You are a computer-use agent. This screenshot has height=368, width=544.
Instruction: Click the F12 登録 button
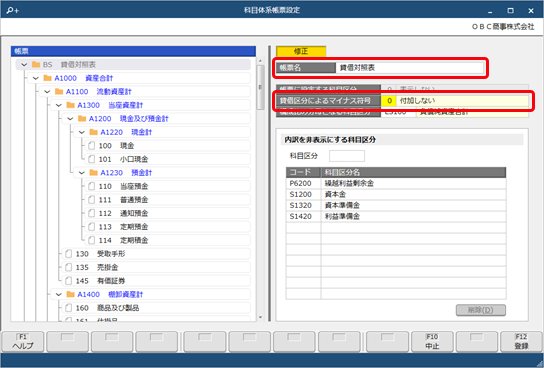pyautogui.click(x=521, y=342)
